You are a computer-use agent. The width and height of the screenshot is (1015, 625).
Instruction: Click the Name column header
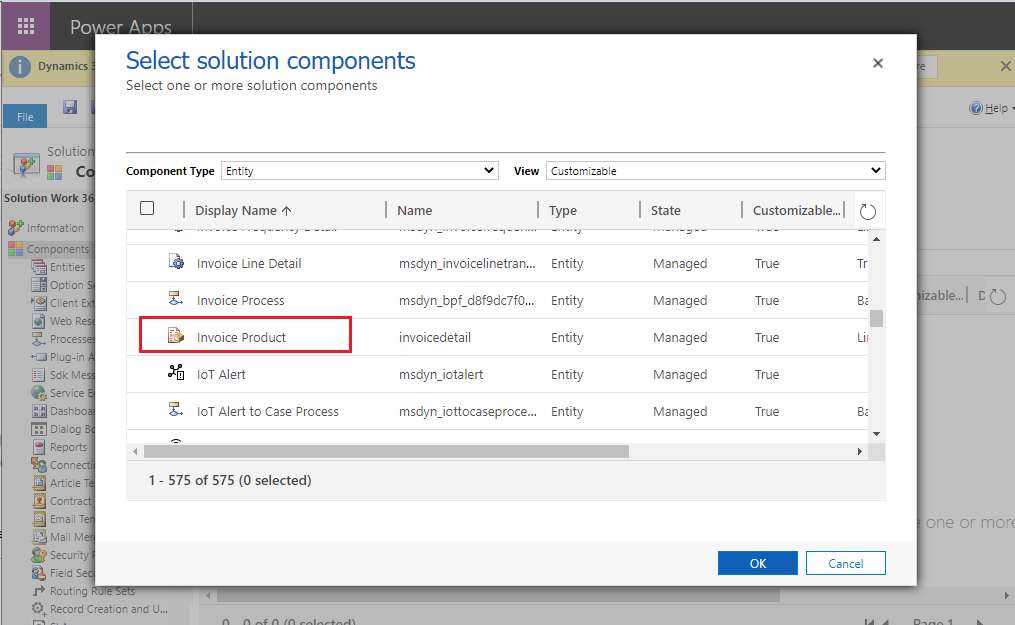(414, 210)
